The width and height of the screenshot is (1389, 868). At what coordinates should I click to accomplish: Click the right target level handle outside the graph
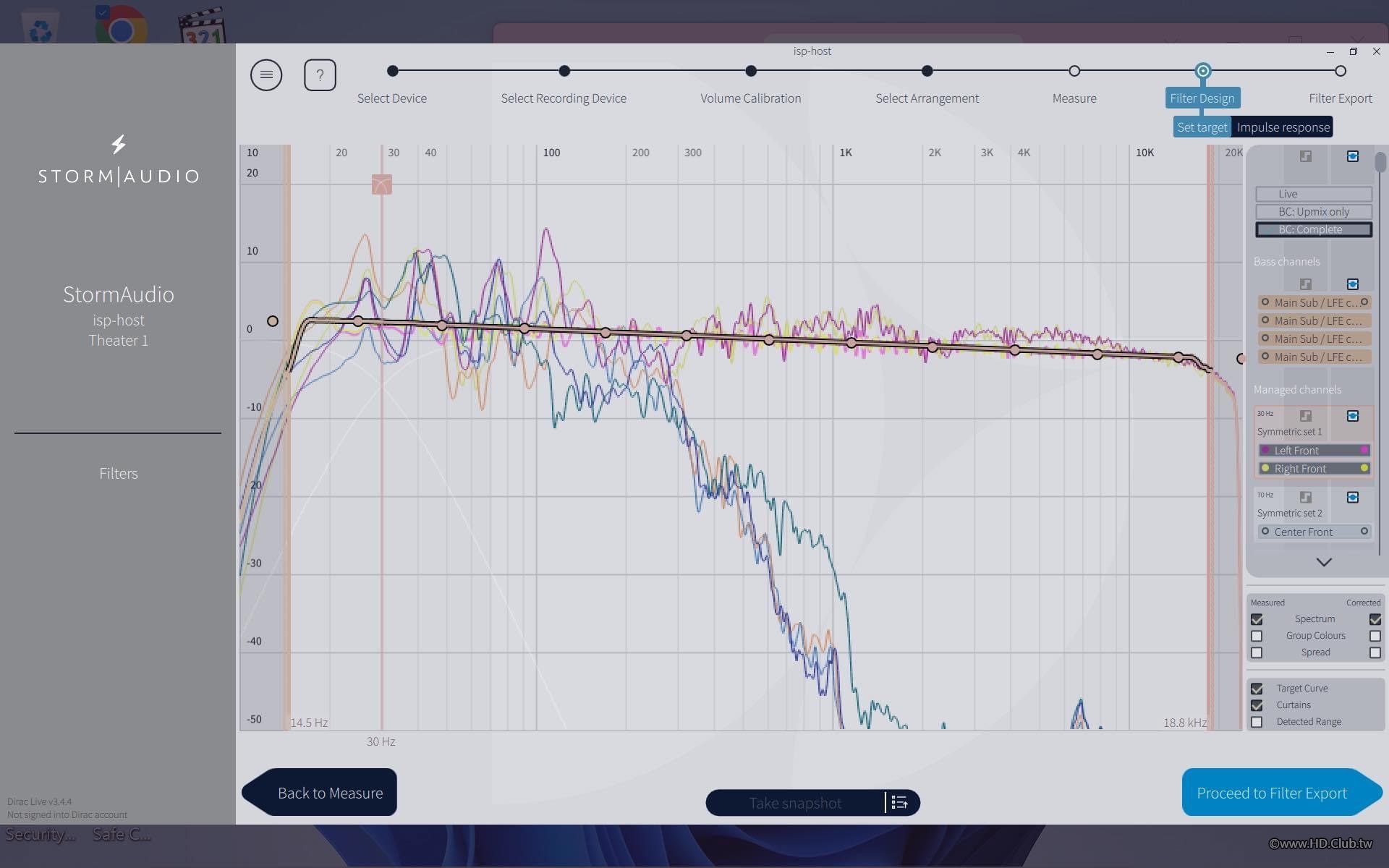[1241, 359]
